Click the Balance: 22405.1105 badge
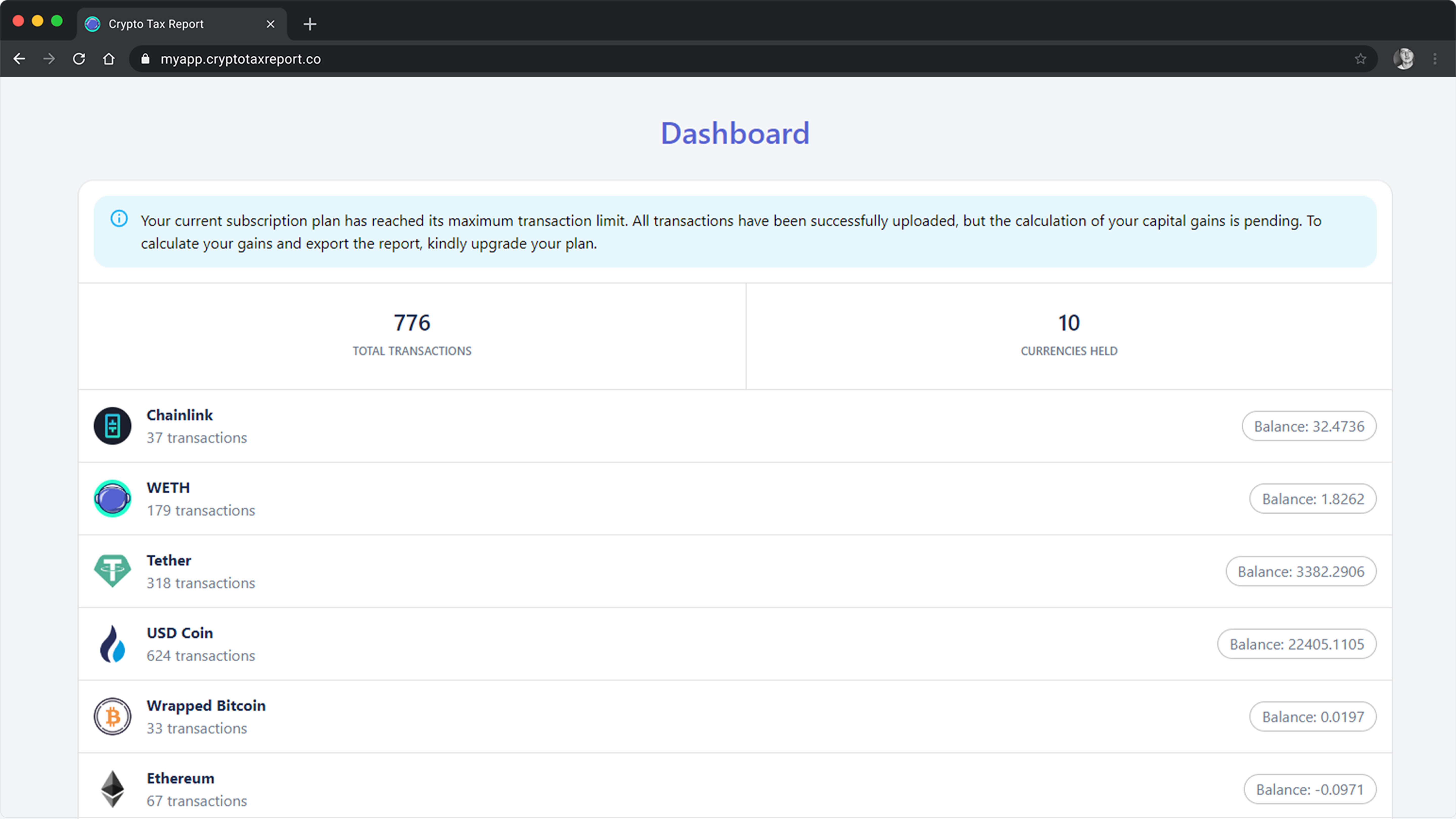This screenshot has width=1456, height=819. pos(1296,644)
